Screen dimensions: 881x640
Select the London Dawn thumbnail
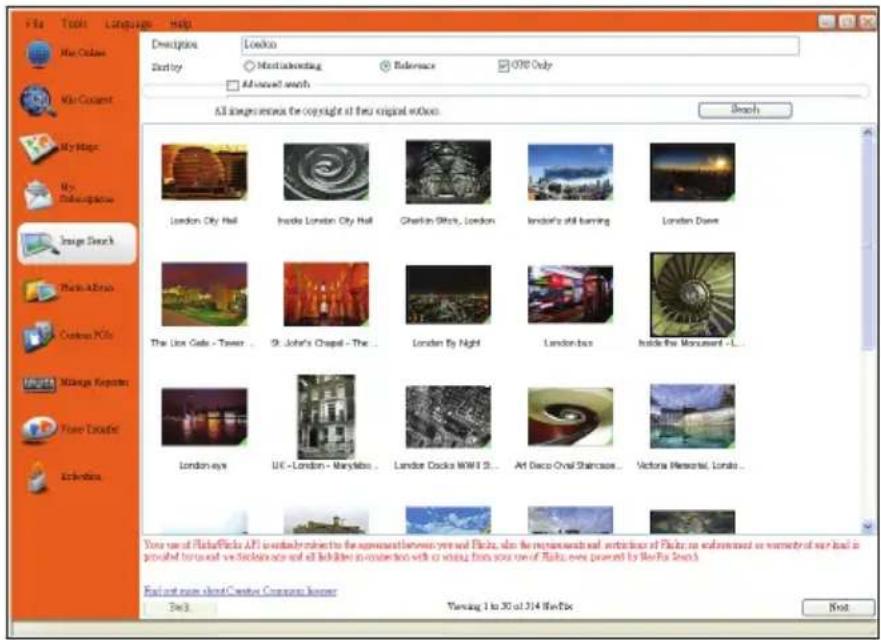692,172
